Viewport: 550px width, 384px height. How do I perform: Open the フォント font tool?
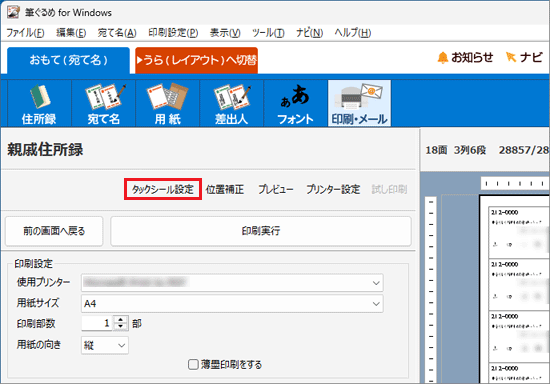[x=295, y=103]
